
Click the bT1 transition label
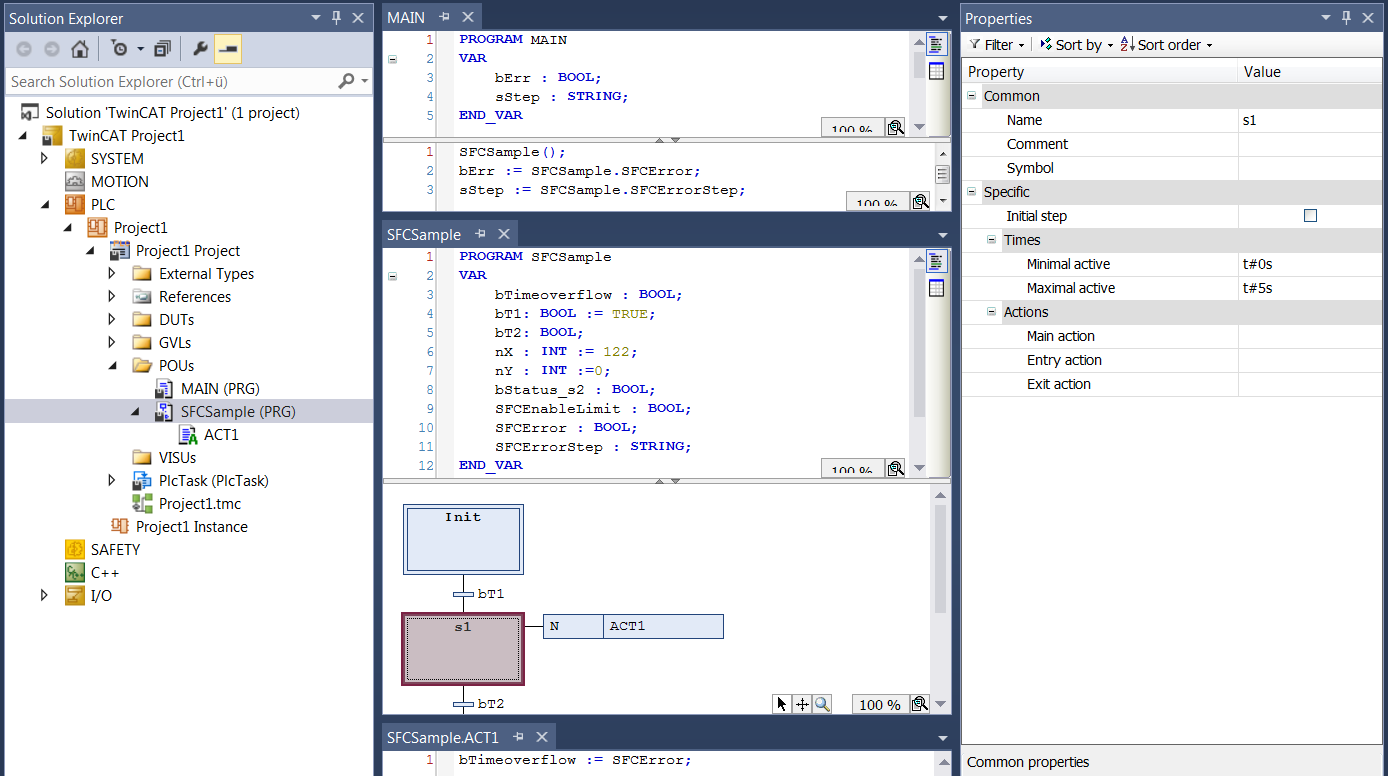click(x=491, y=593)
